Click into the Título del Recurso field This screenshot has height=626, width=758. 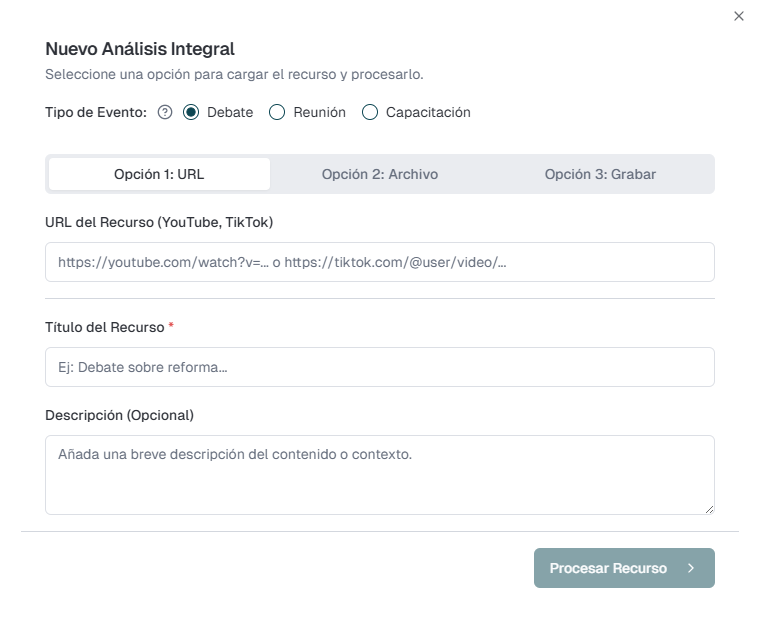click(379, 367)
